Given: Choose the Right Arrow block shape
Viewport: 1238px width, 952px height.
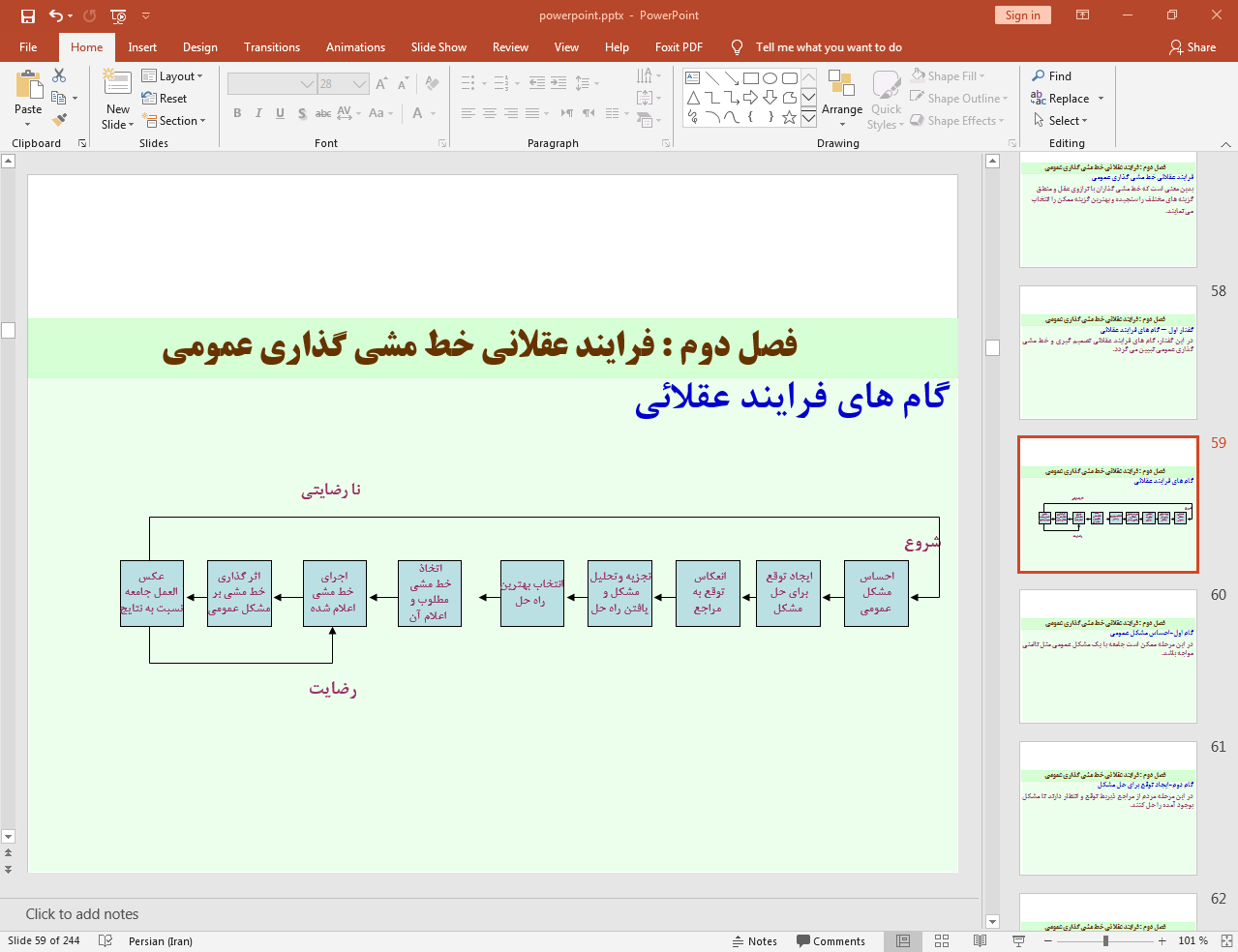Looking at the screenshot, I should coord(751,98).
